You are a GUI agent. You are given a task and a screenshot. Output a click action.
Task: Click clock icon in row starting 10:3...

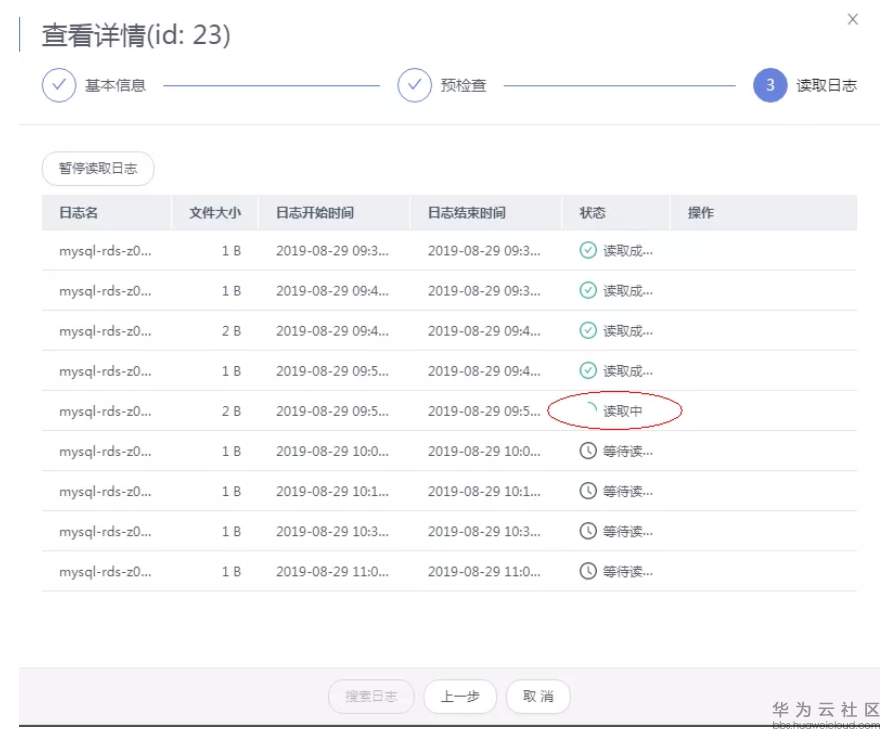pyautogui.click(x=588, y=531)
